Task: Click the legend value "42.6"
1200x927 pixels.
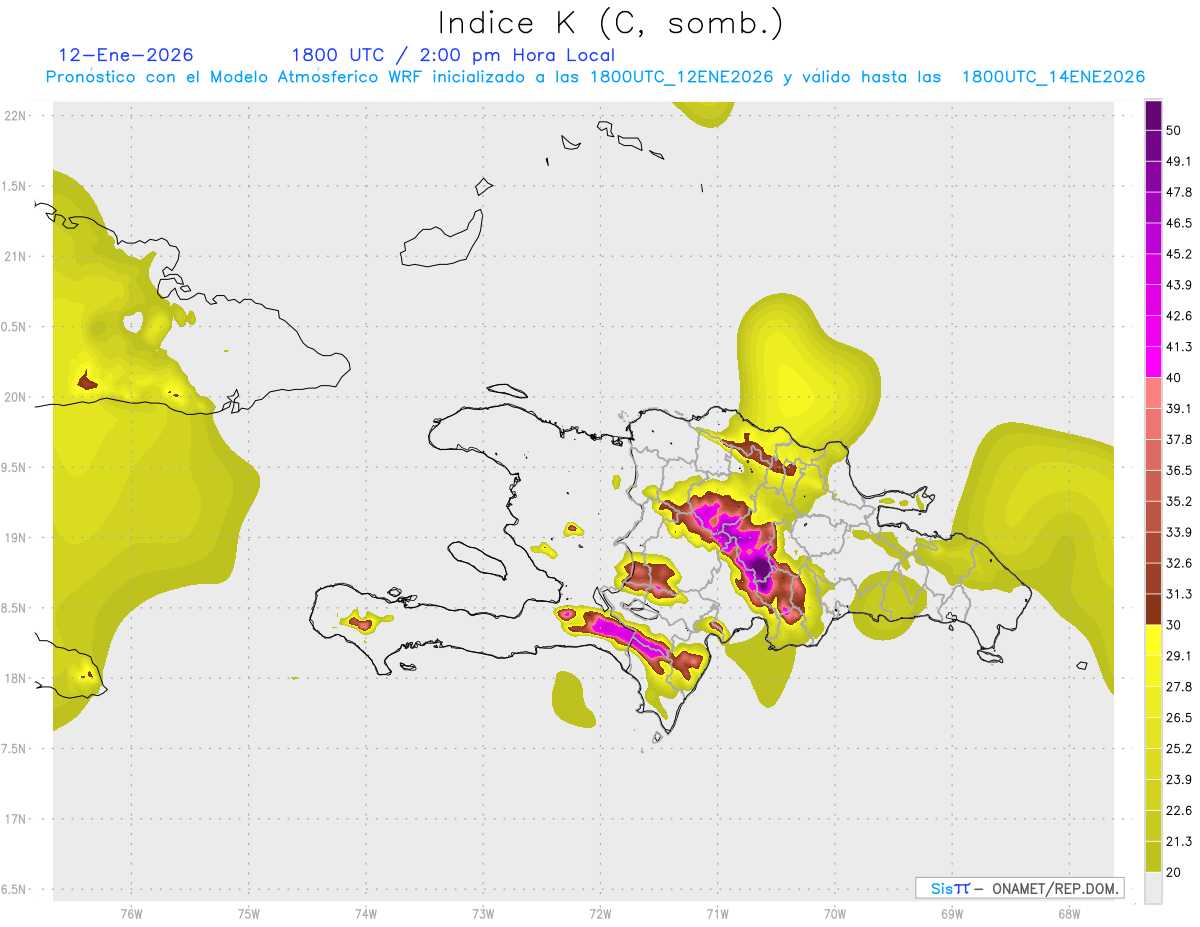Action: 1179,316
